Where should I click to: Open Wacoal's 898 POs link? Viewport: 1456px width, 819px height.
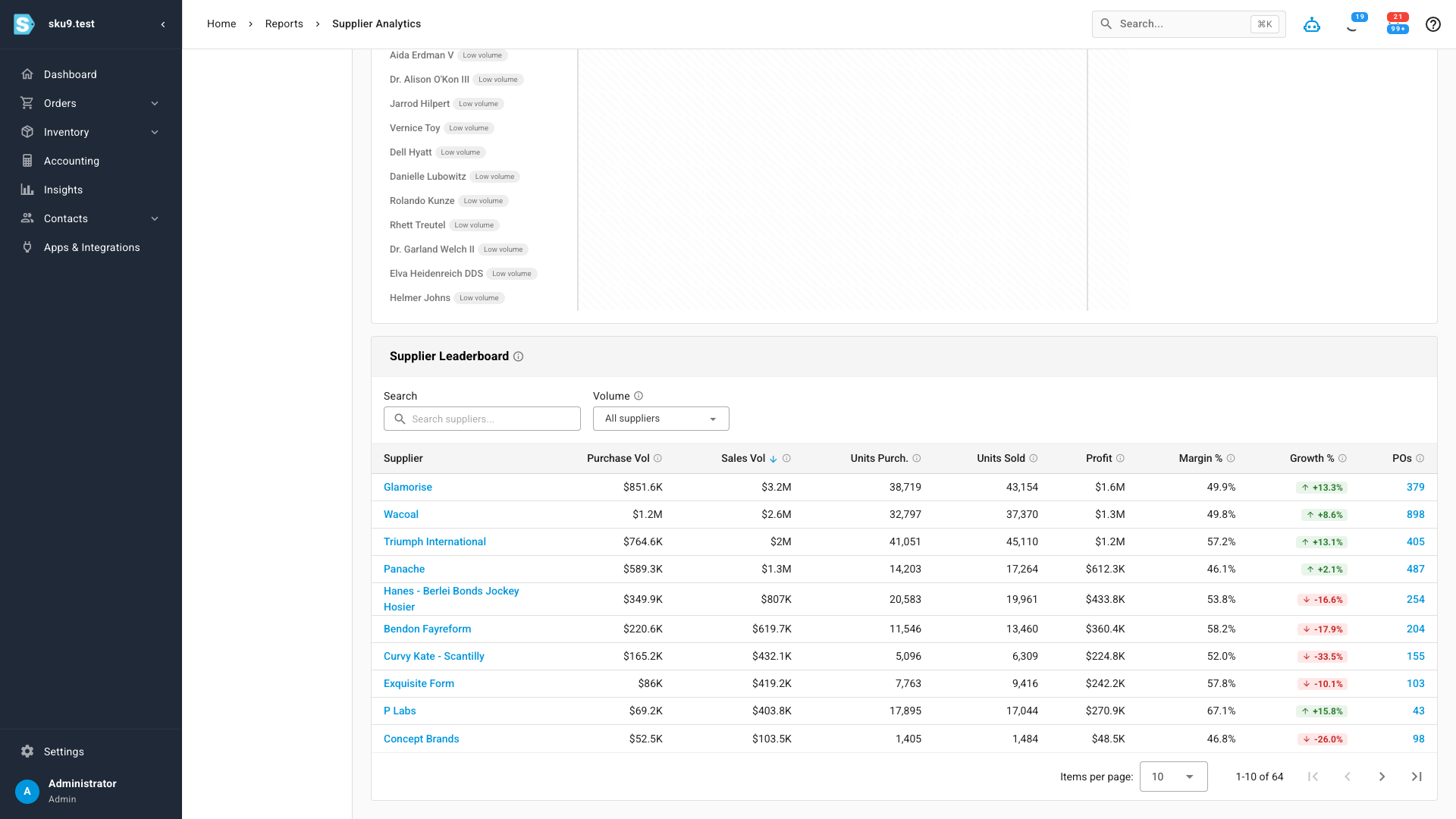(x=1416, y=514)
